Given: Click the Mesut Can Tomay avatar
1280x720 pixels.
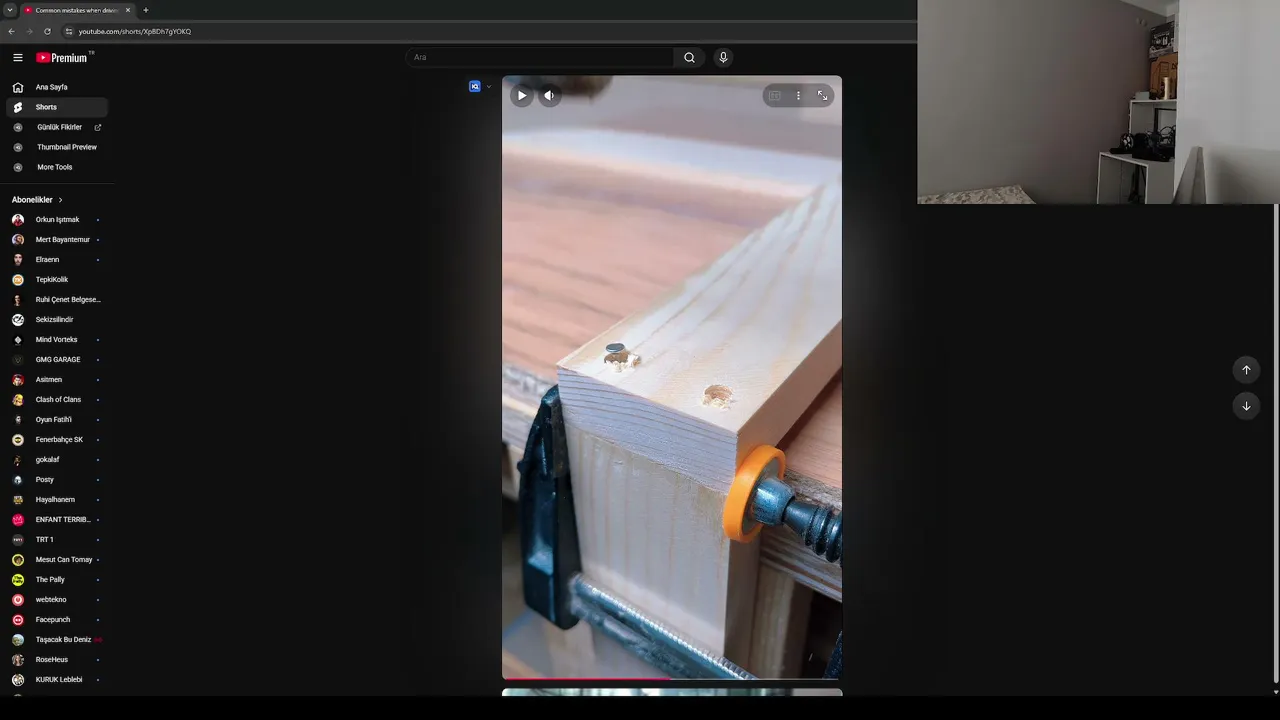Looking at the screenshot, I should coord(18,560).
